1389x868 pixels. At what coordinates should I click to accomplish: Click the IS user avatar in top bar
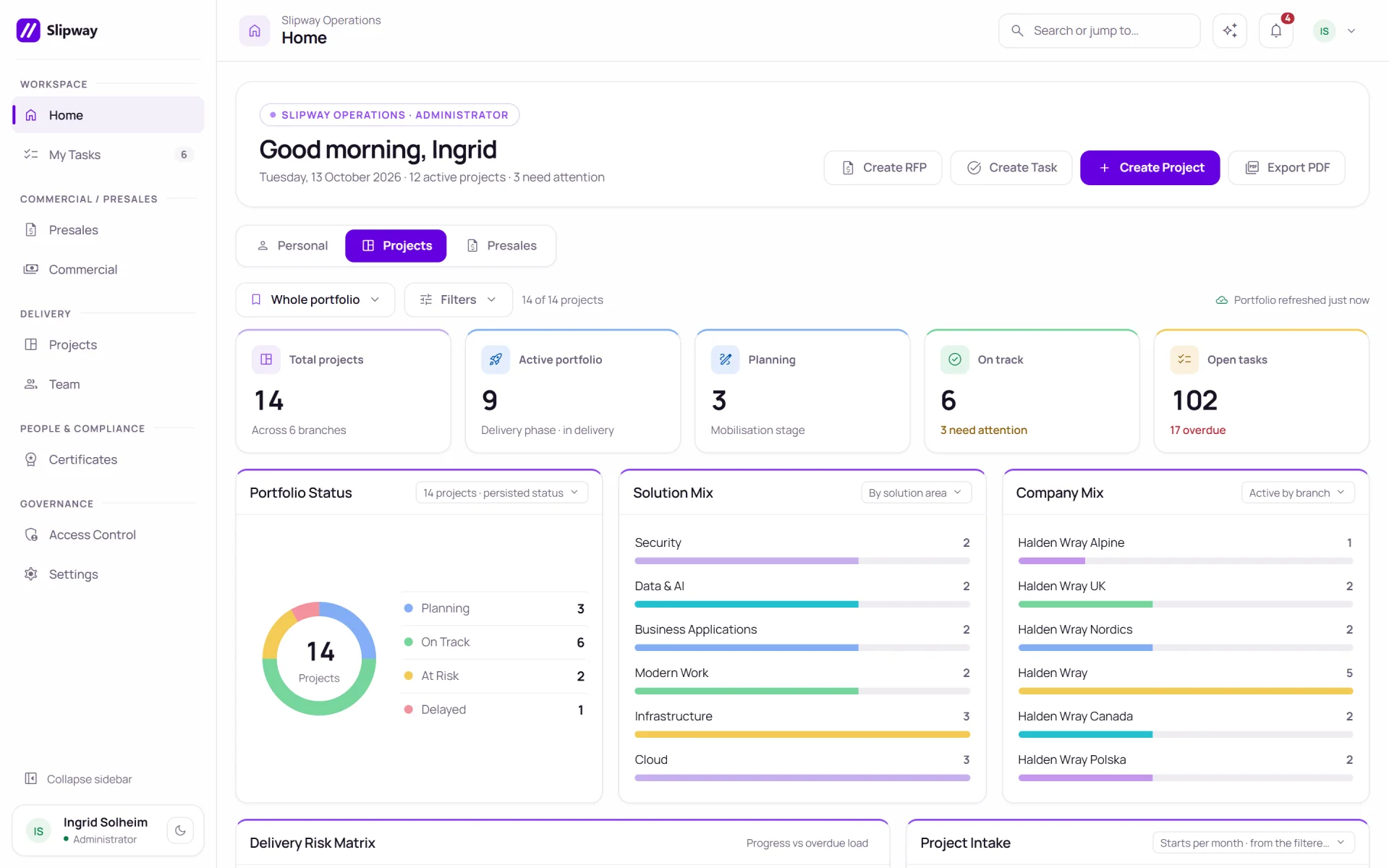(x=1324, y=31)
